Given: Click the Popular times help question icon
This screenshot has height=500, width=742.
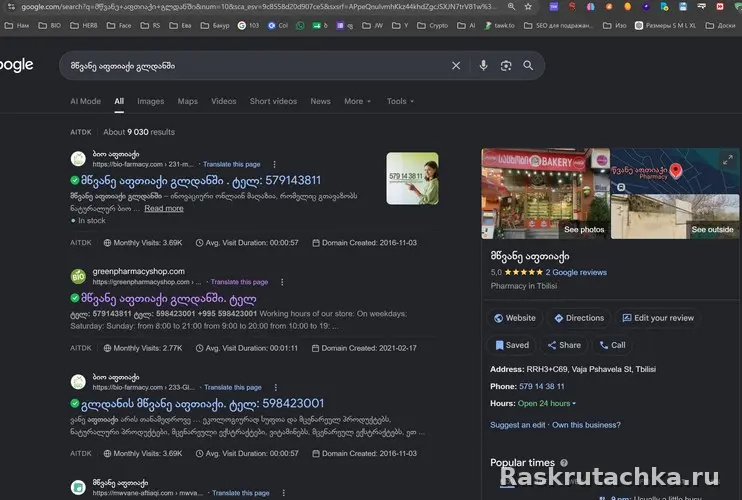Looking at the screenshot, I should tap(564, 463).
